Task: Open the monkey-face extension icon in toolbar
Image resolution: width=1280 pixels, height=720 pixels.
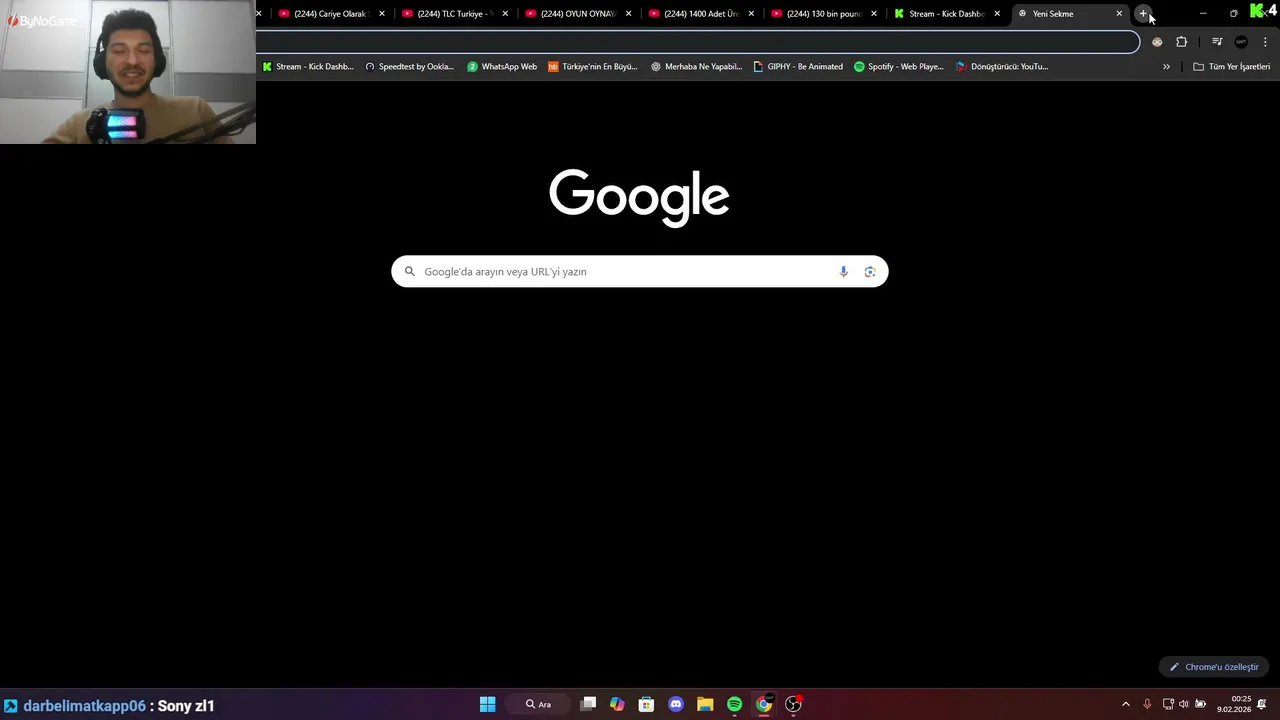Action: pos(1157,42)
